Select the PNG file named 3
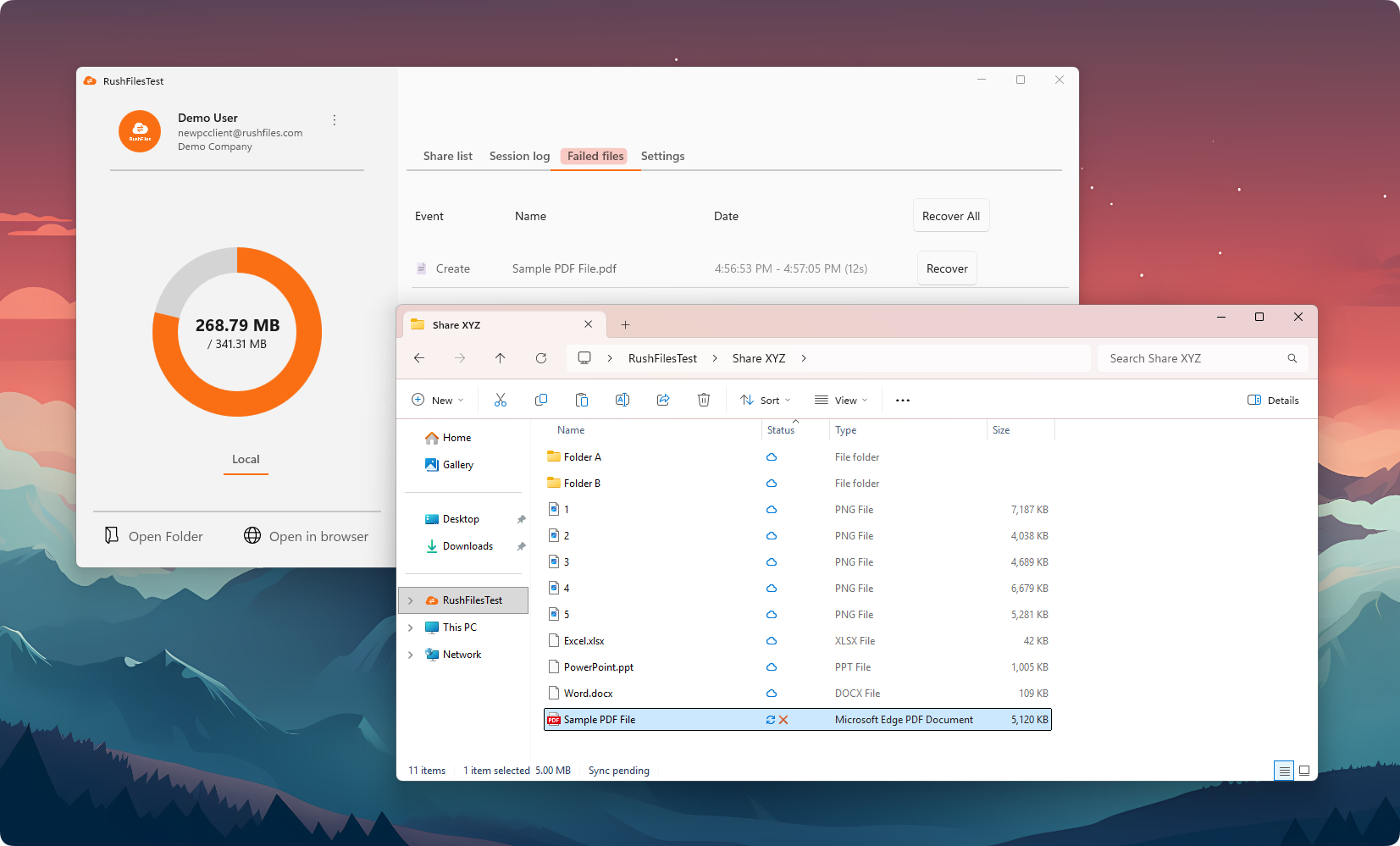Image resolution: width=1400 pixels, height=846 pixels. (x=797, y=562)
